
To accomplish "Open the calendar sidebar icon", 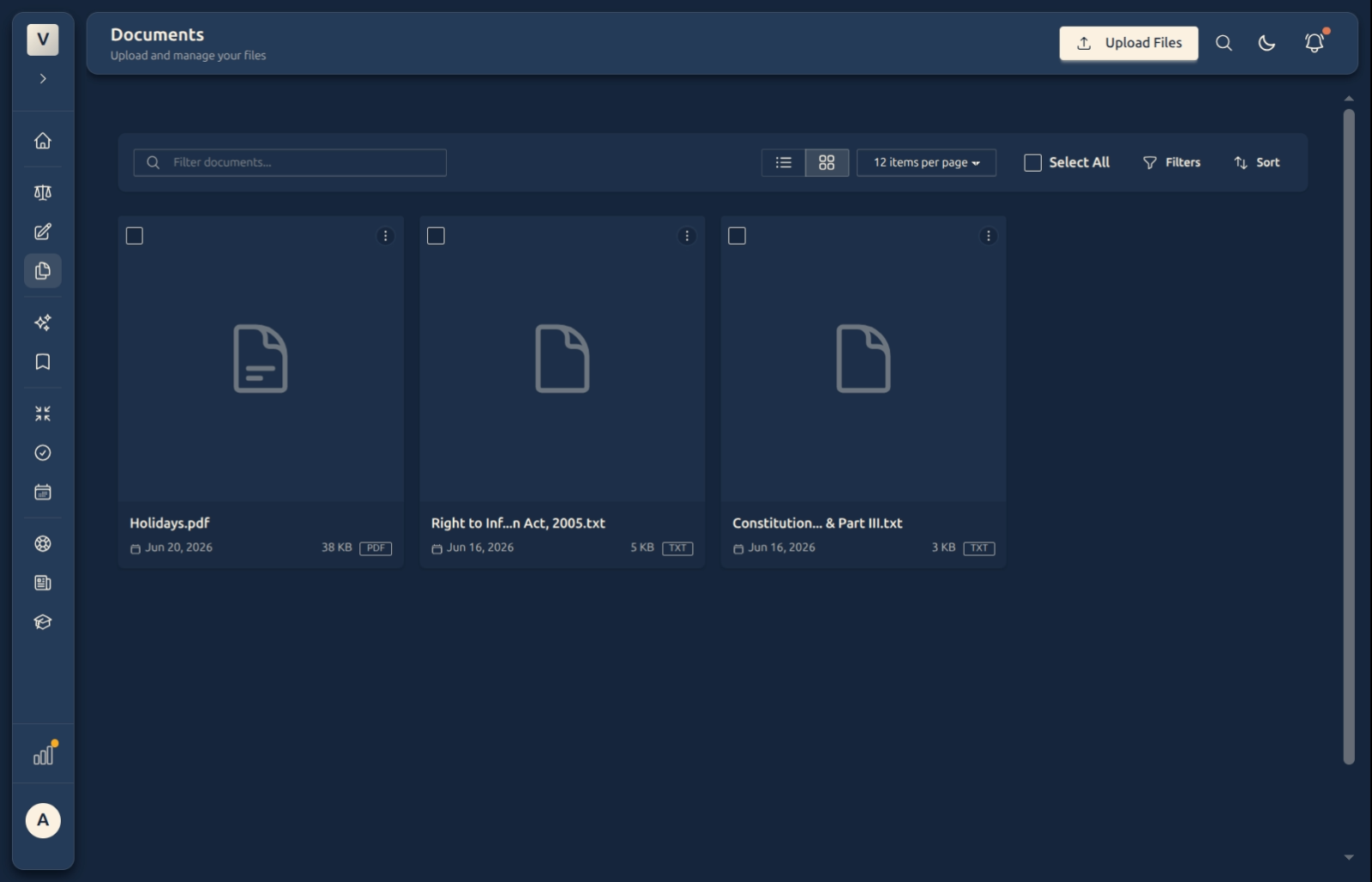I will pyautogui.click(x=43, y=492).
